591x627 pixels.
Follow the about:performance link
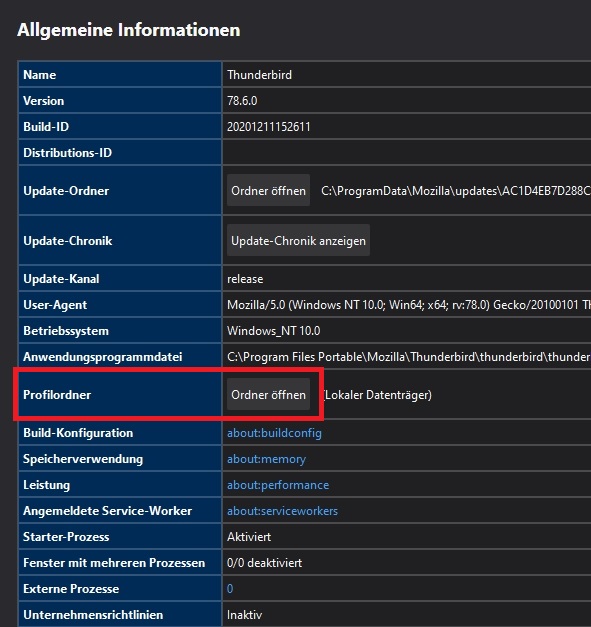(x=278, y=485)
